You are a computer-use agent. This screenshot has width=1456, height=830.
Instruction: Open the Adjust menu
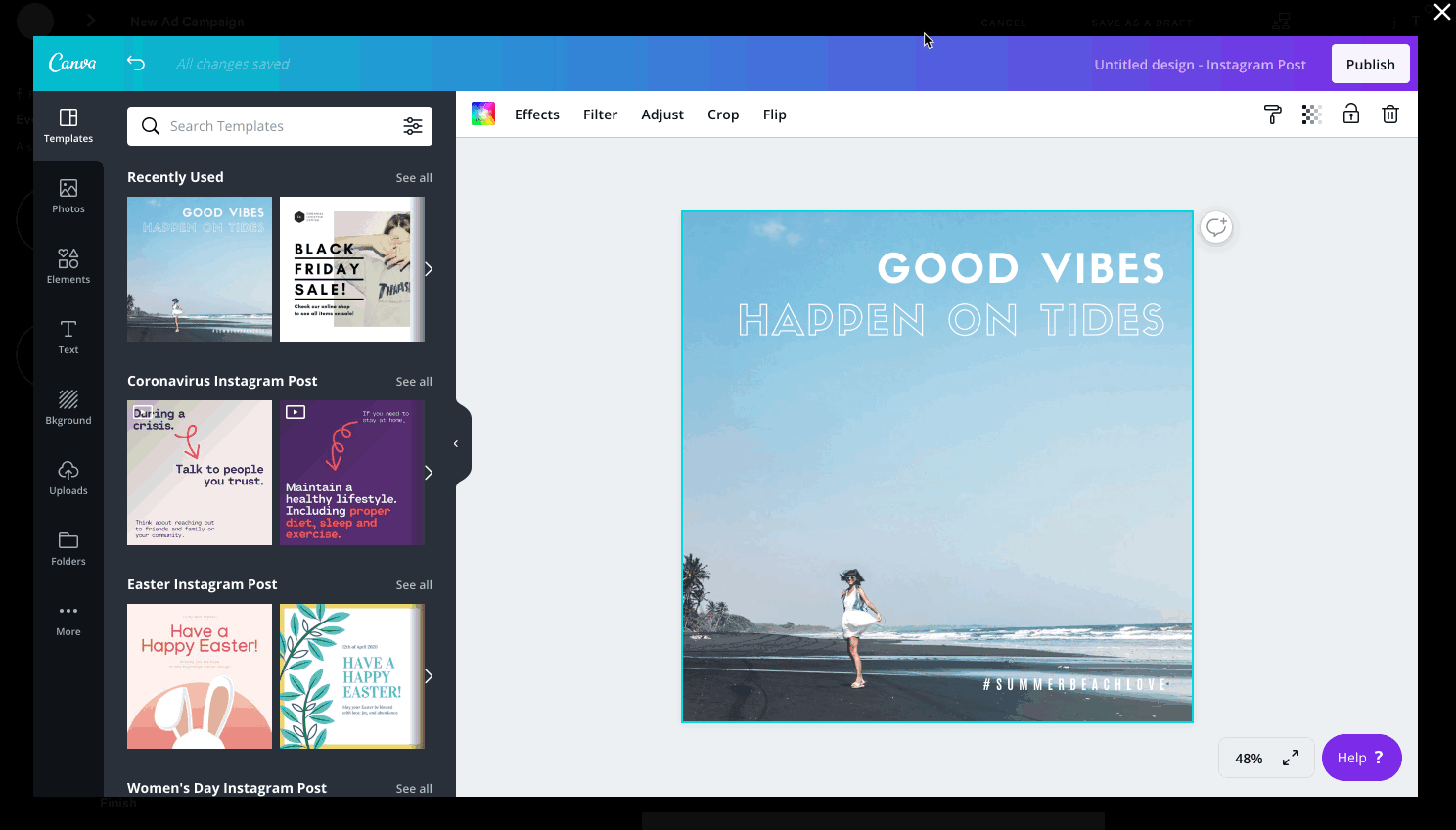click(x=662, y=115)
